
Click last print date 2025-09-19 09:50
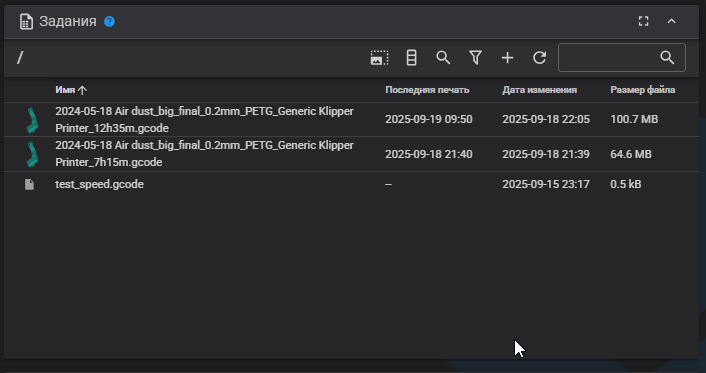[429, 119]
